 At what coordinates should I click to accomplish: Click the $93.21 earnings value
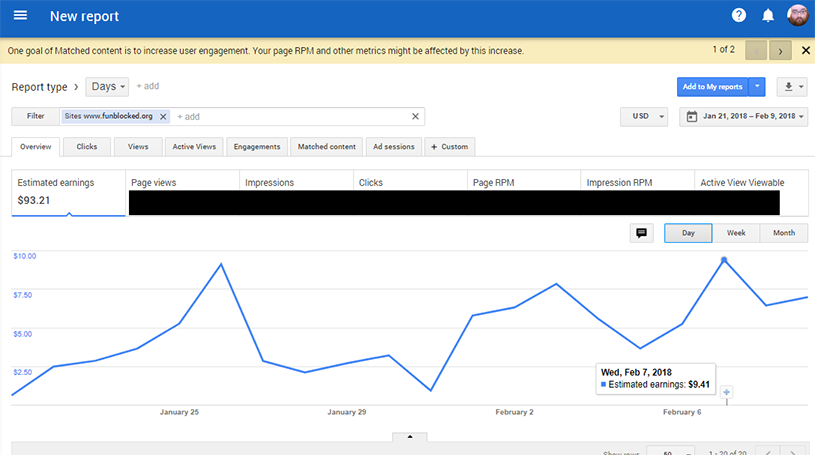34,200
